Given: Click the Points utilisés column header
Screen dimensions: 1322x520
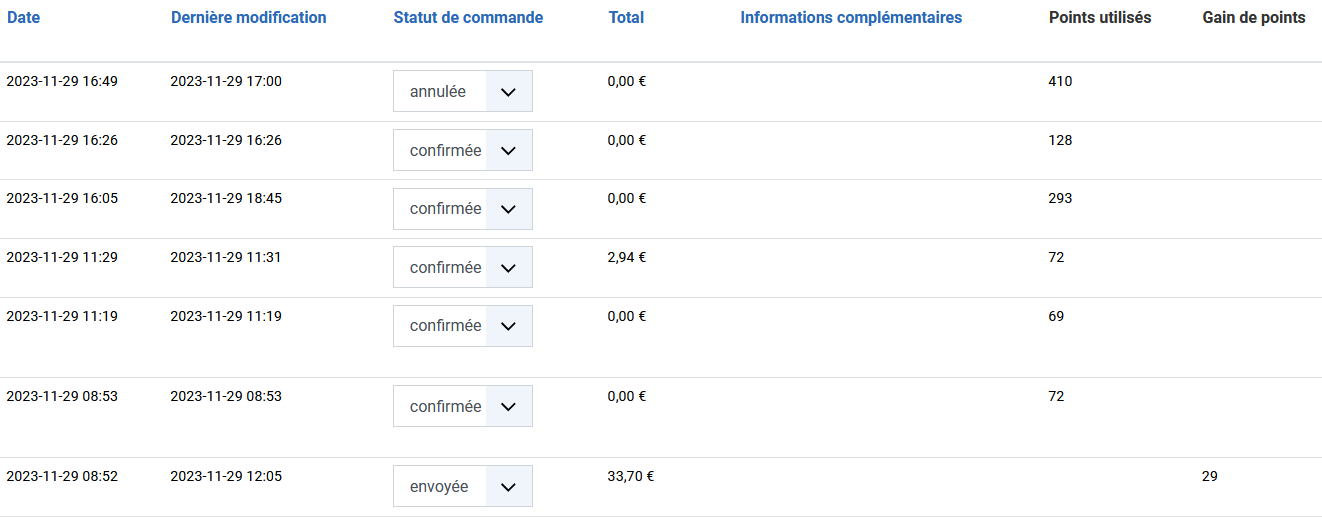Looking at the screenshot, I should click(1100, 18).
